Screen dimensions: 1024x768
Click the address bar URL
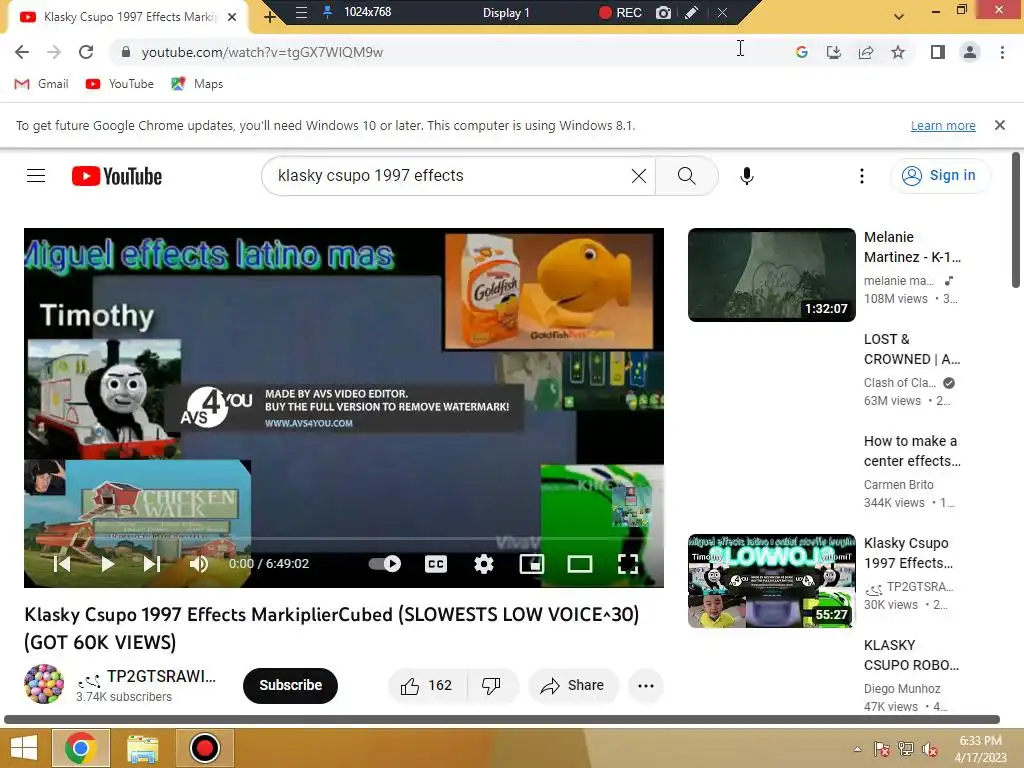262,52
